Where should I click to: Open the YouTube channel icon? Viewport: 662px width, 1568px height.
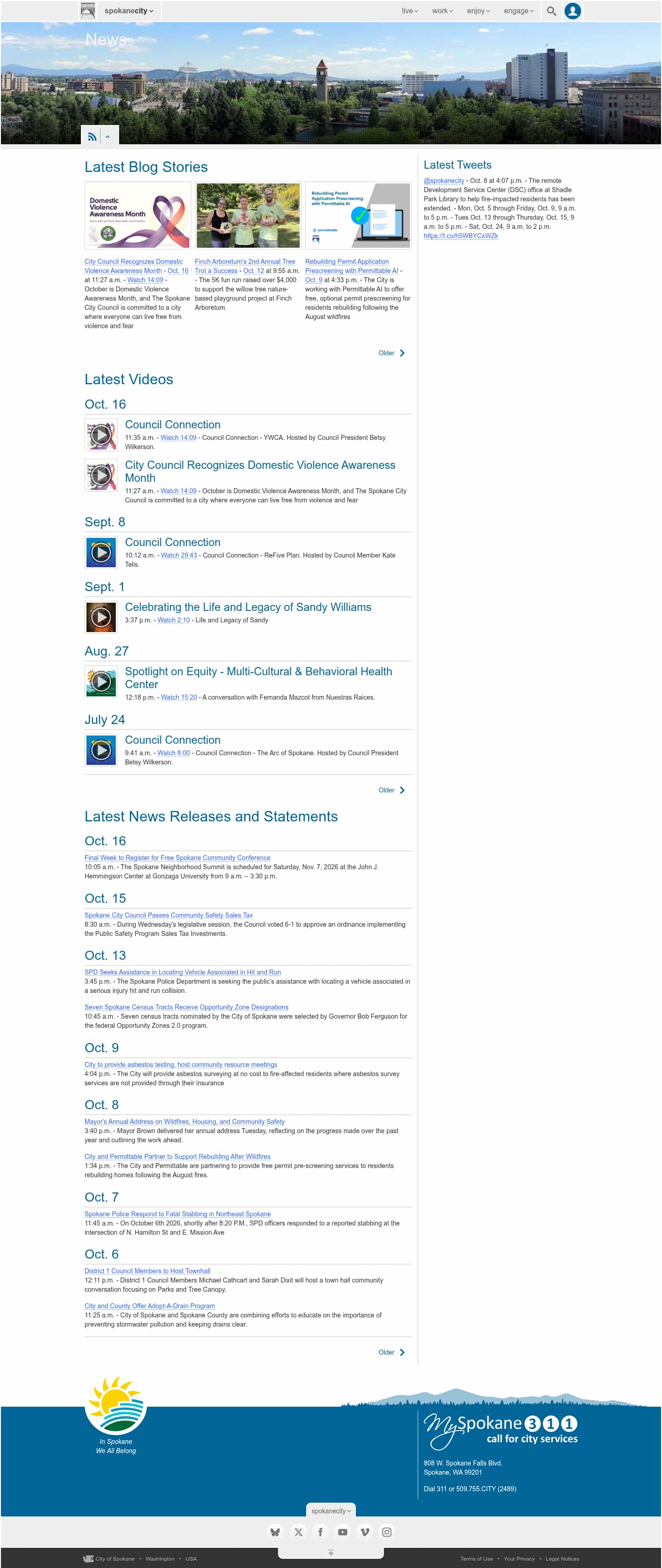(342, 1532)
